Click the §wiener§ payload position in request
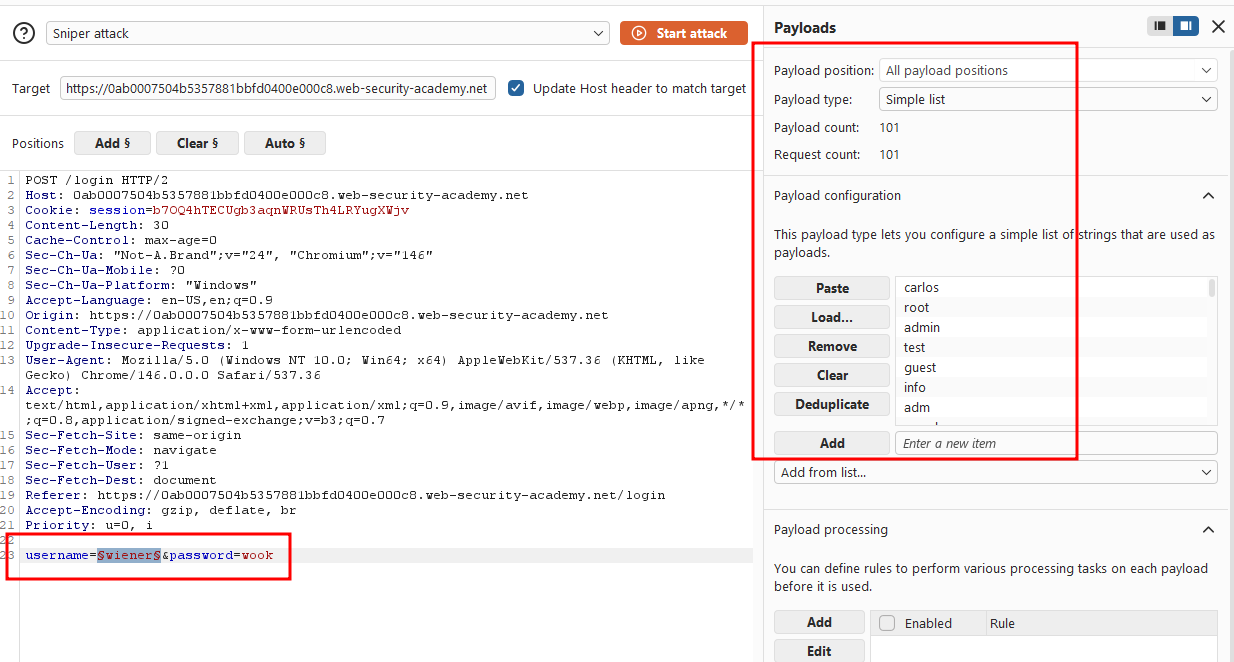Viewport: 1234px width, 662px height. point(129,555)
